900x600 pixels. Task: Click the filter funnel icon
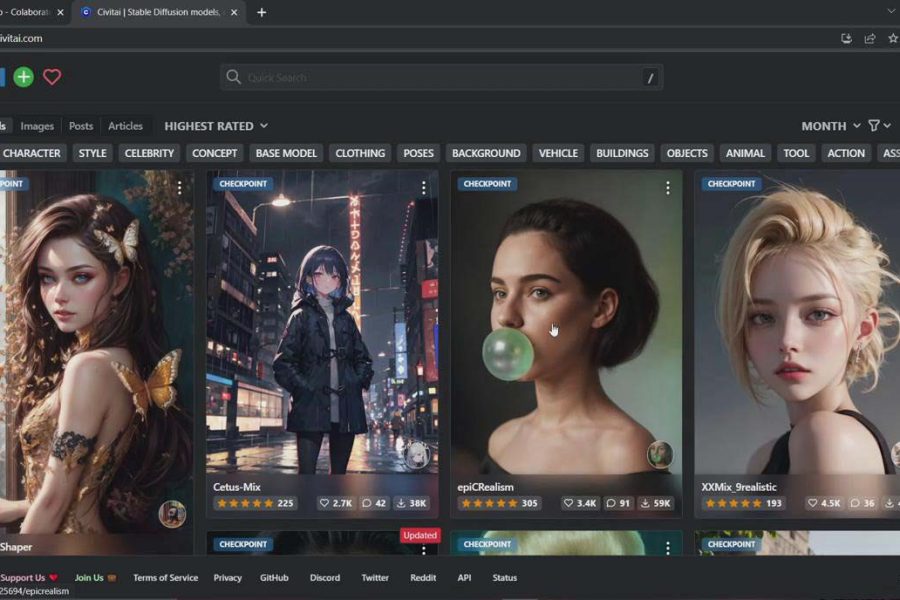tap(874, 126)
